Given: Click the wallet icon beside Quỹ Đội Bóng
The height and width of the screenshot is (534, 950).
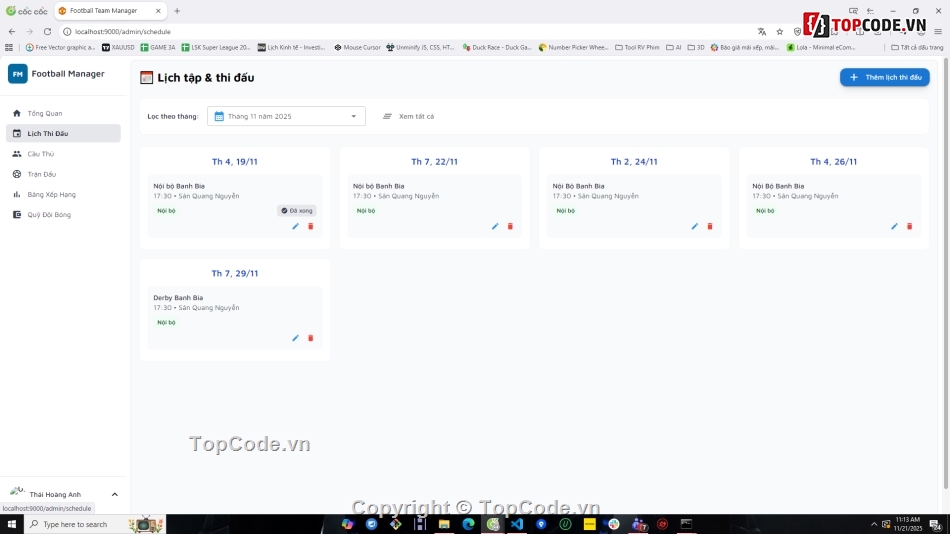Looking at the screenshot, I should click(x=17, y=215).
